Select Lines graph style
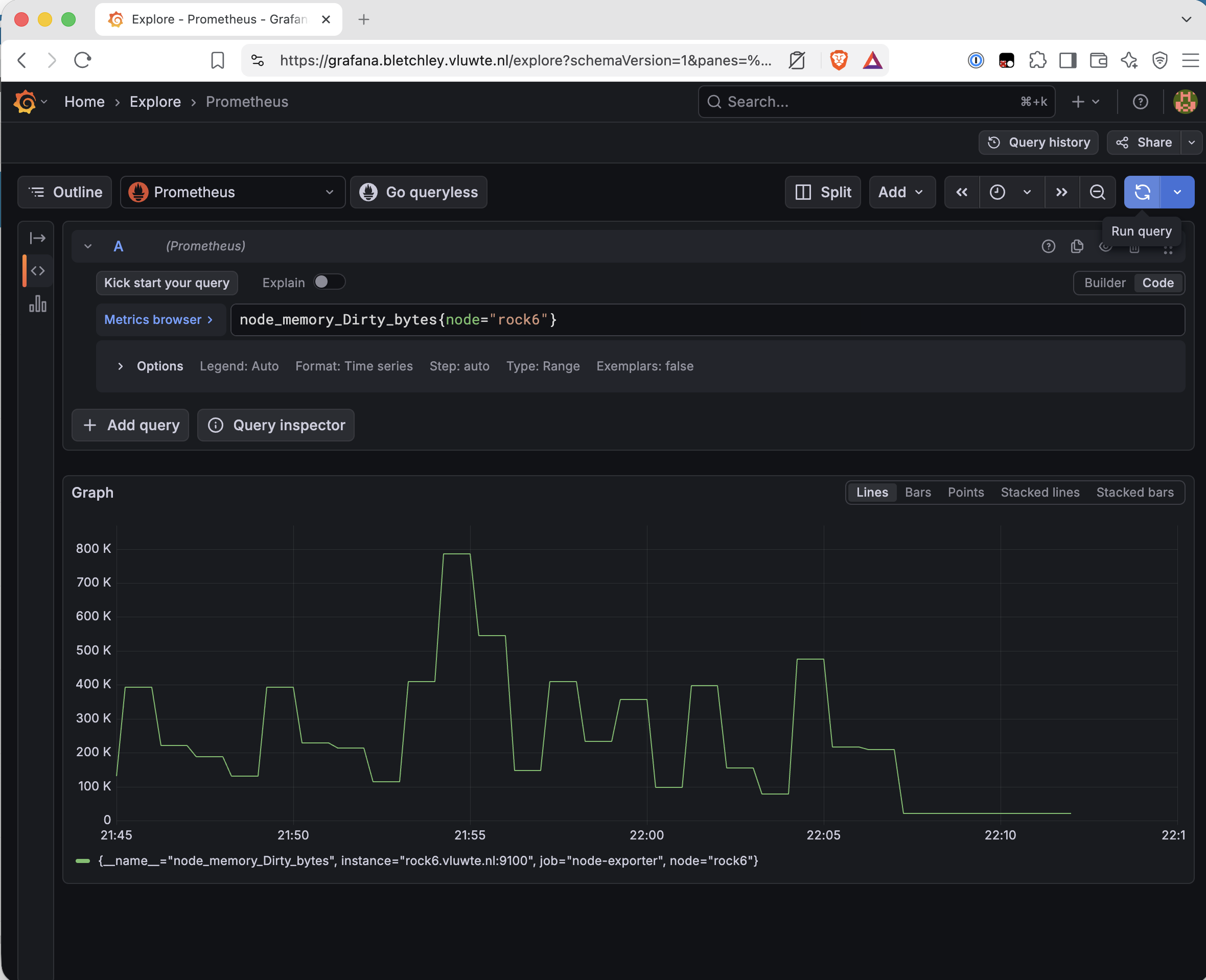 click(x=872, y=492)
